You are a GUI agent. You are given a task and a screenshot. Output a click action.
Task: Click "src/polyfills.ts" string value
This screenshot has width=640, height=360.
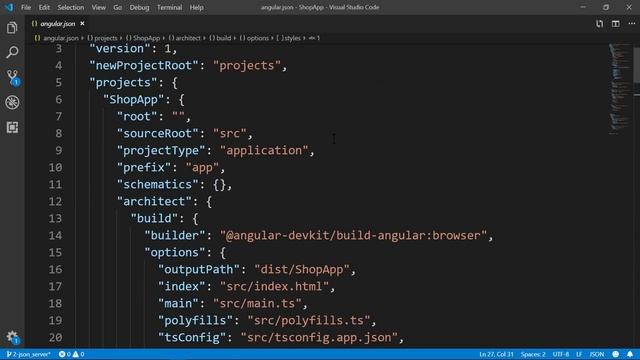click(x=309, y=320)
